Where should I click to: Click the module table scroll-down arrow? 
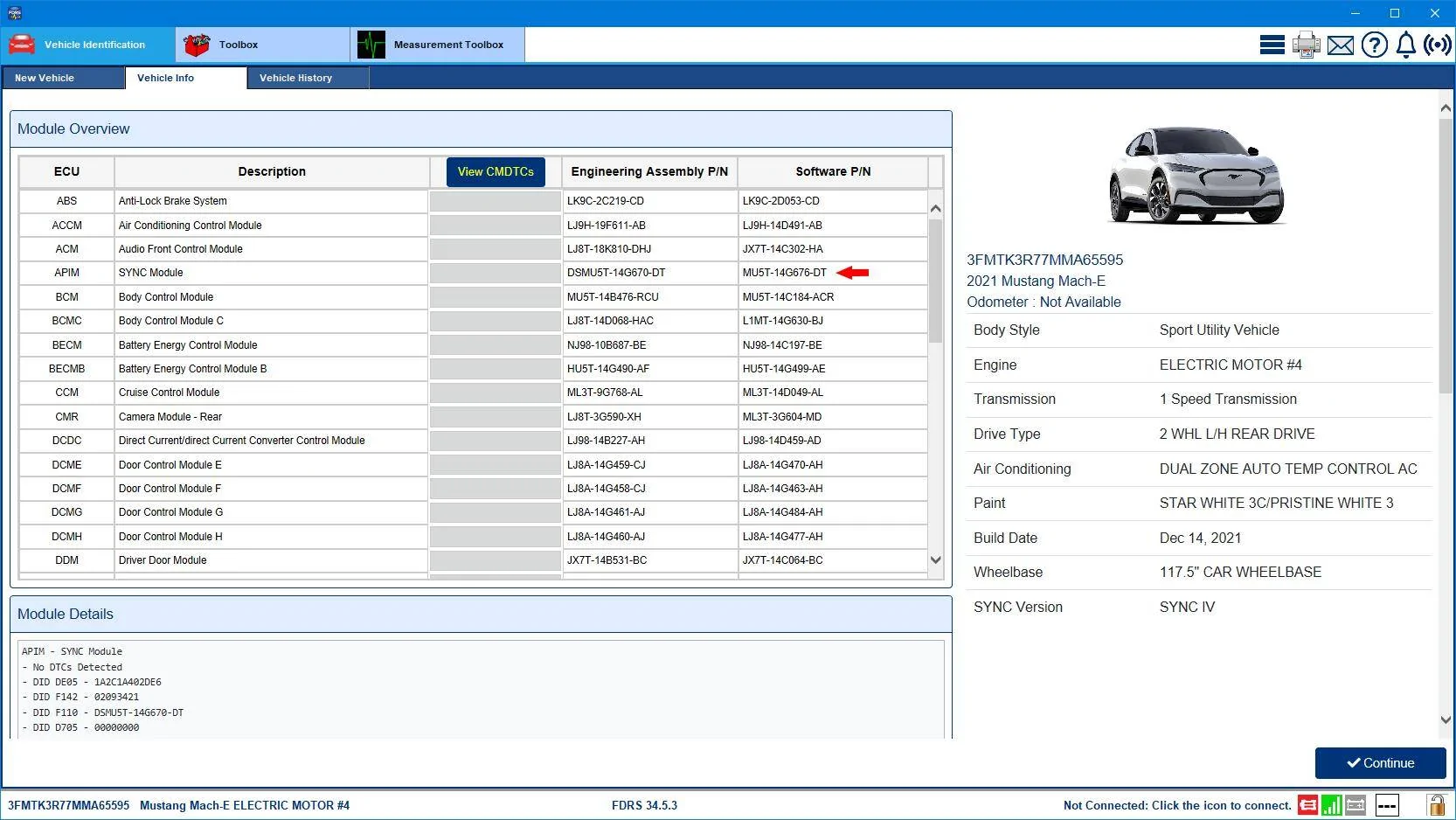935,560
